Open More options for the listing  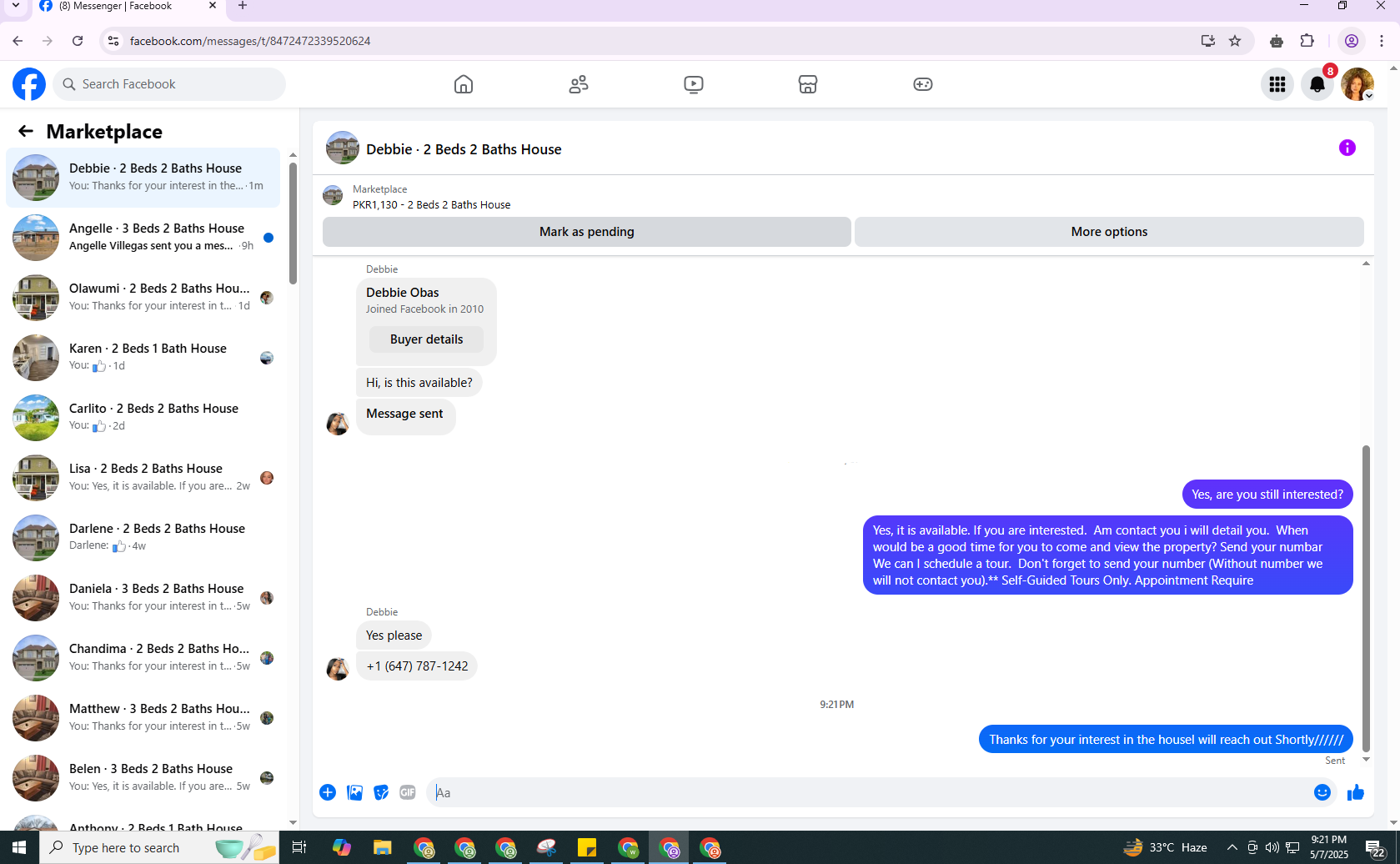click(1109, 232)
